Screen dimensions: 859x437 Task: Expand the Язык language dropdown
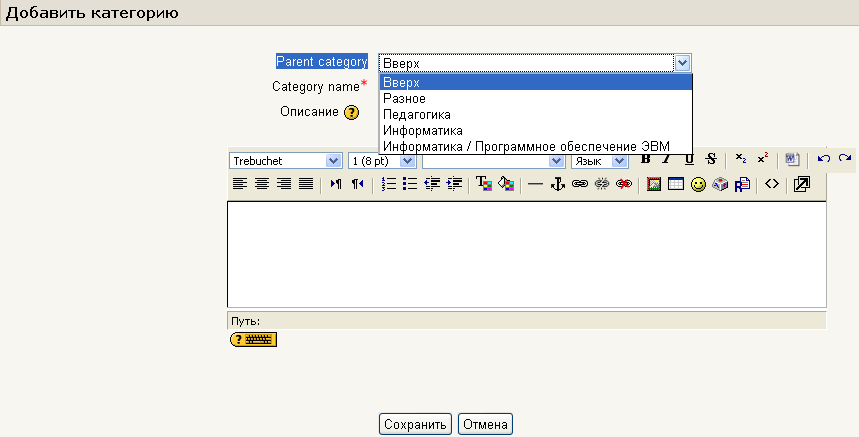click(599, 161)
